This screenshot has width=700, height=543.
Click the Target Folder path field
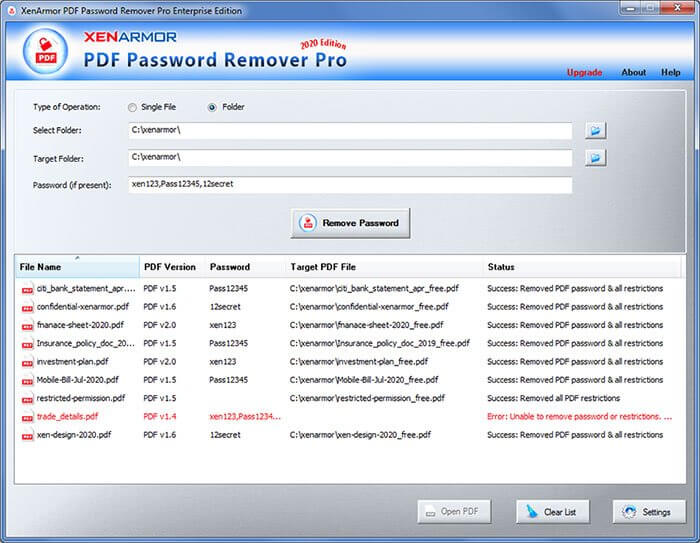[x=350, y=158]
